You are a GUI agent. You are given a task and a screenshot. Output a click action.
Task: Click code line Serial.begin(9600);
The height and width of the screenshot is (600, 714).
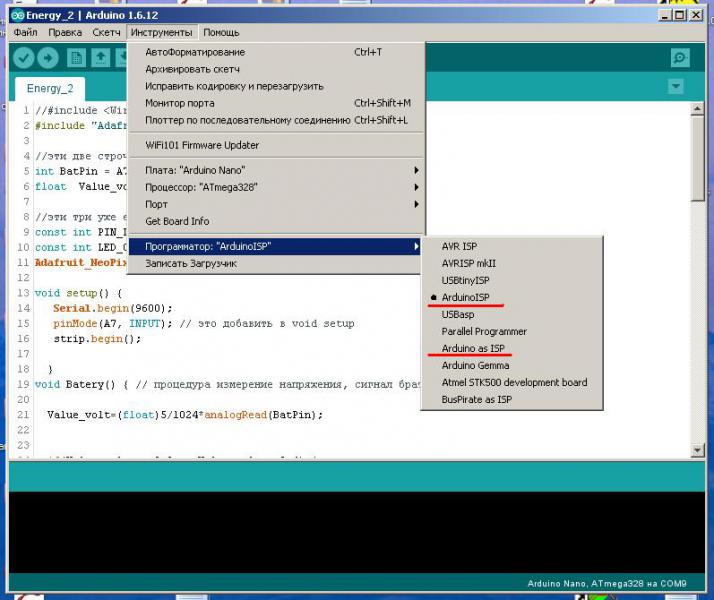tap(112, 308)
